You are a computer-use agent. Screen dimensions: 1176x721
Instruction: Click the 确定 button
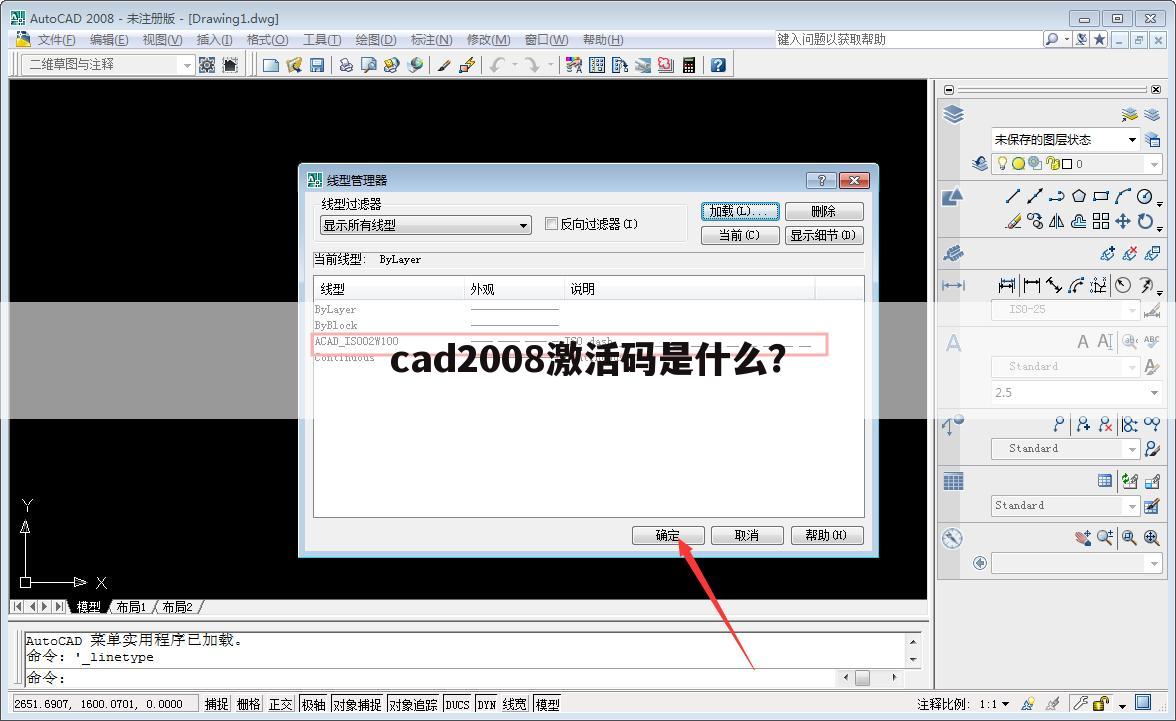[x=668, y=535]
